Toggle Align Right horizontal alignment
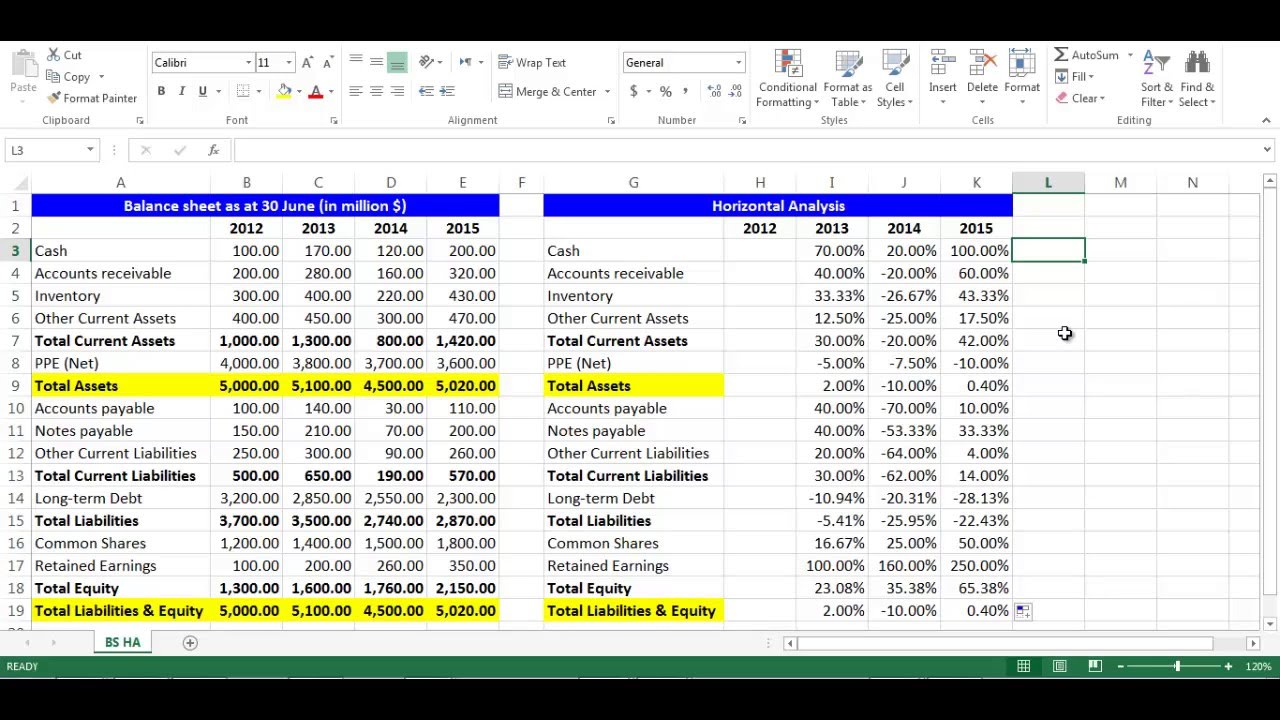This screenshot has width=1280, height=720. click(397, 91)
